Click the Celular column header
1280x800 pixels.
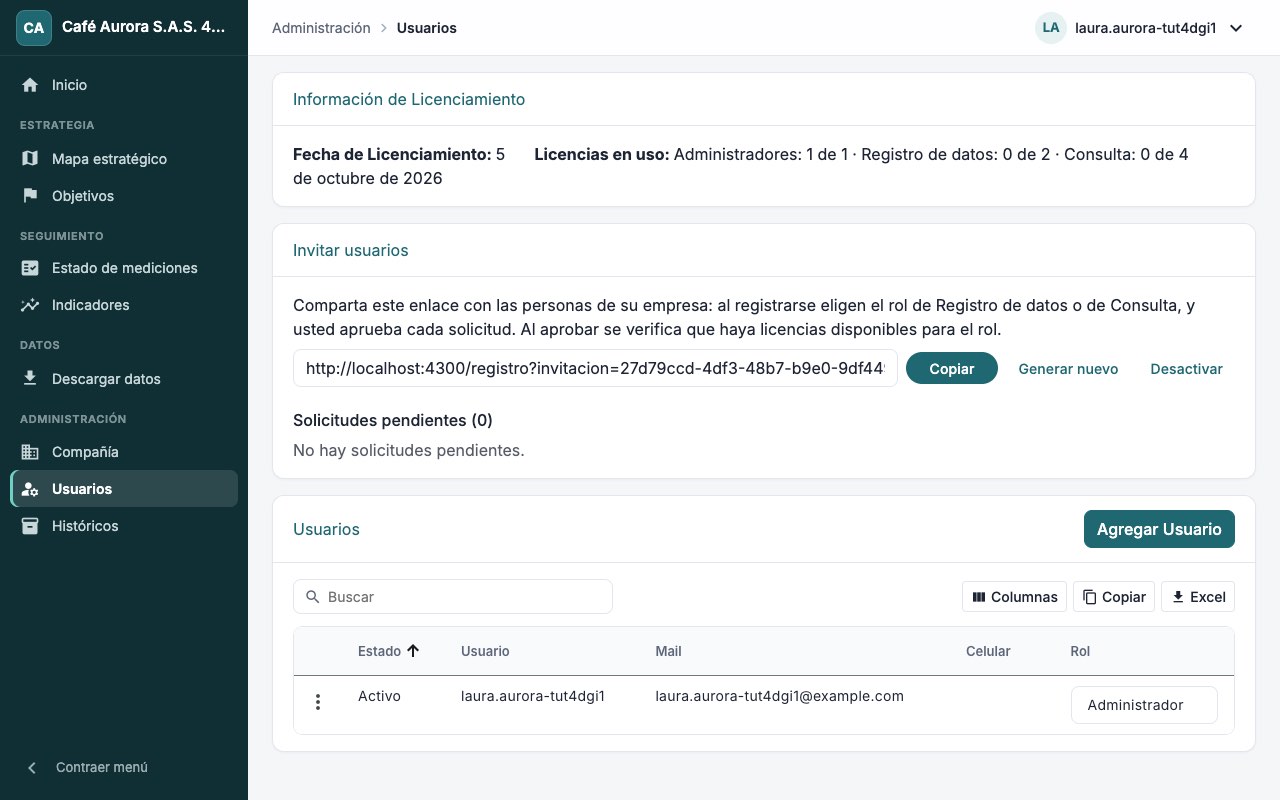[x=988, y=651]
